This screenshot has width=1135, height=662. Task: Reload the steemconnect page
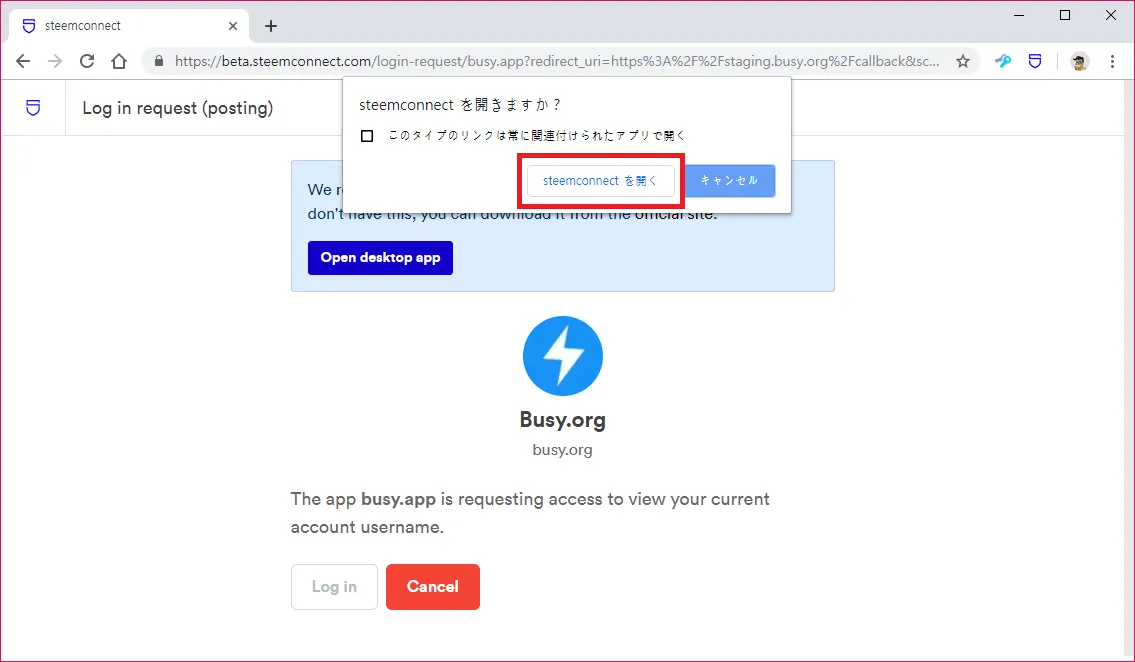[87, 61]
